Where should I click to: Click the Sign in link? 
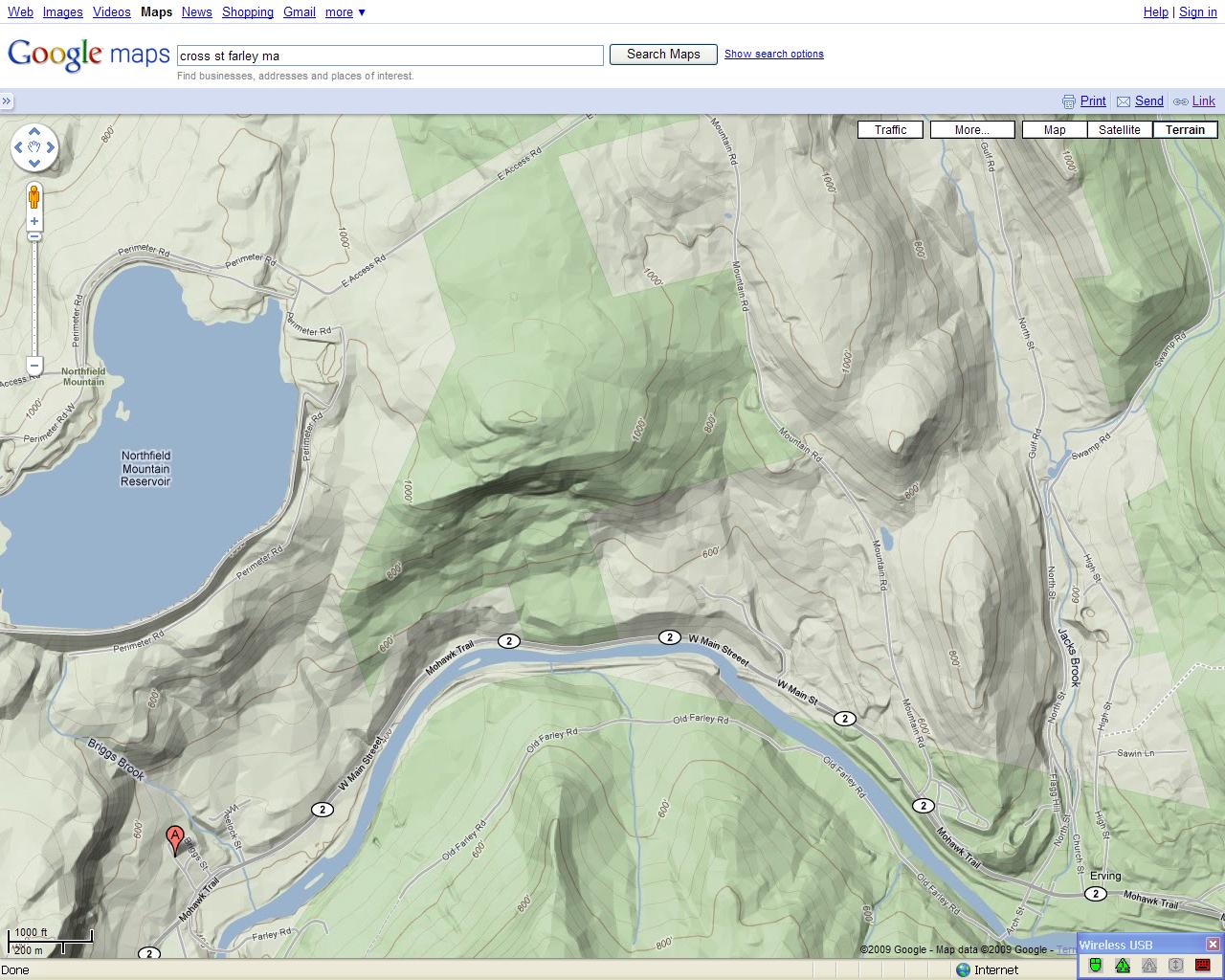coord(1197,11)
